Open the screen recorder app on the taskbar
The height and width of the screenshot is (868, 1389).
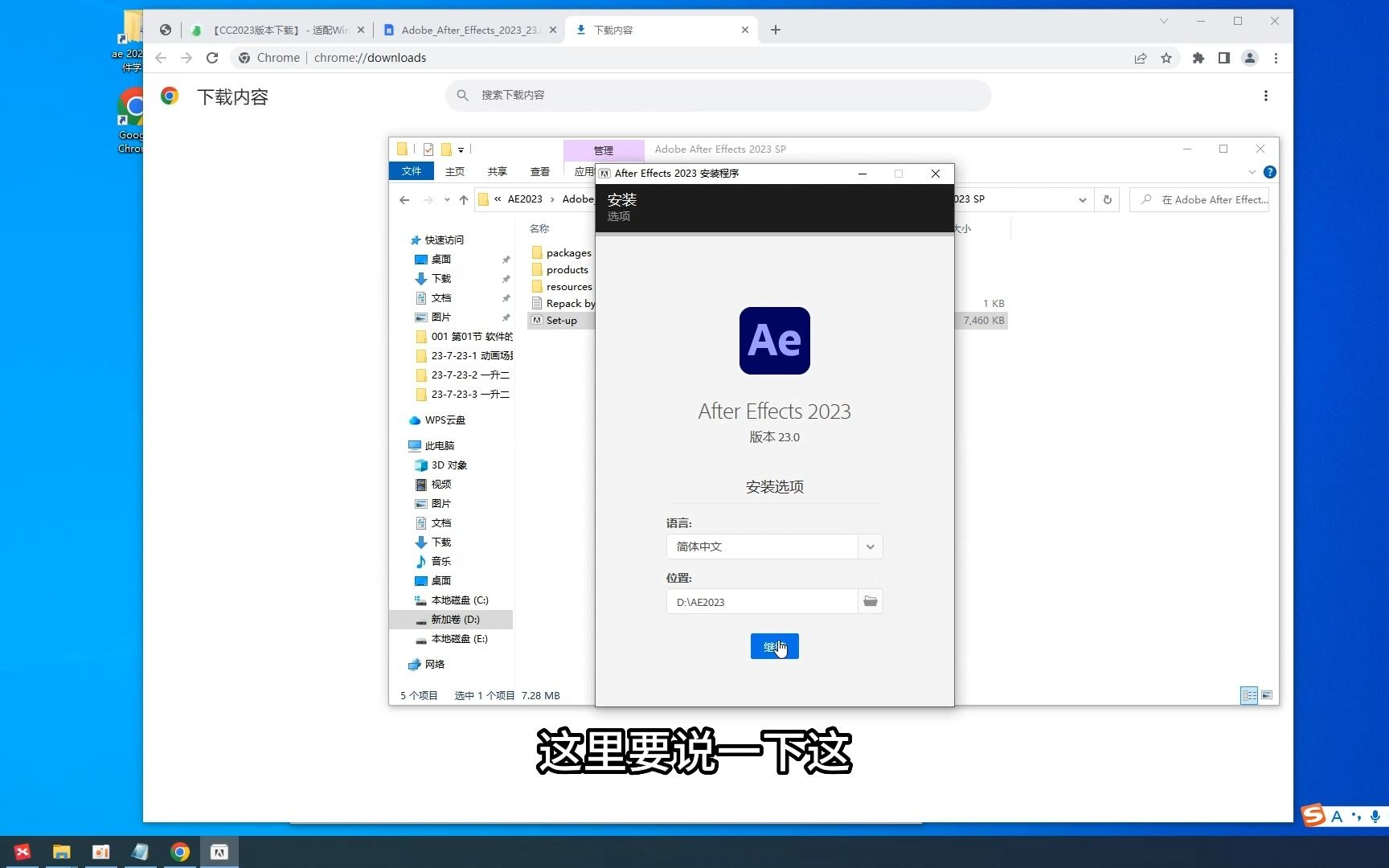(100, 852)
